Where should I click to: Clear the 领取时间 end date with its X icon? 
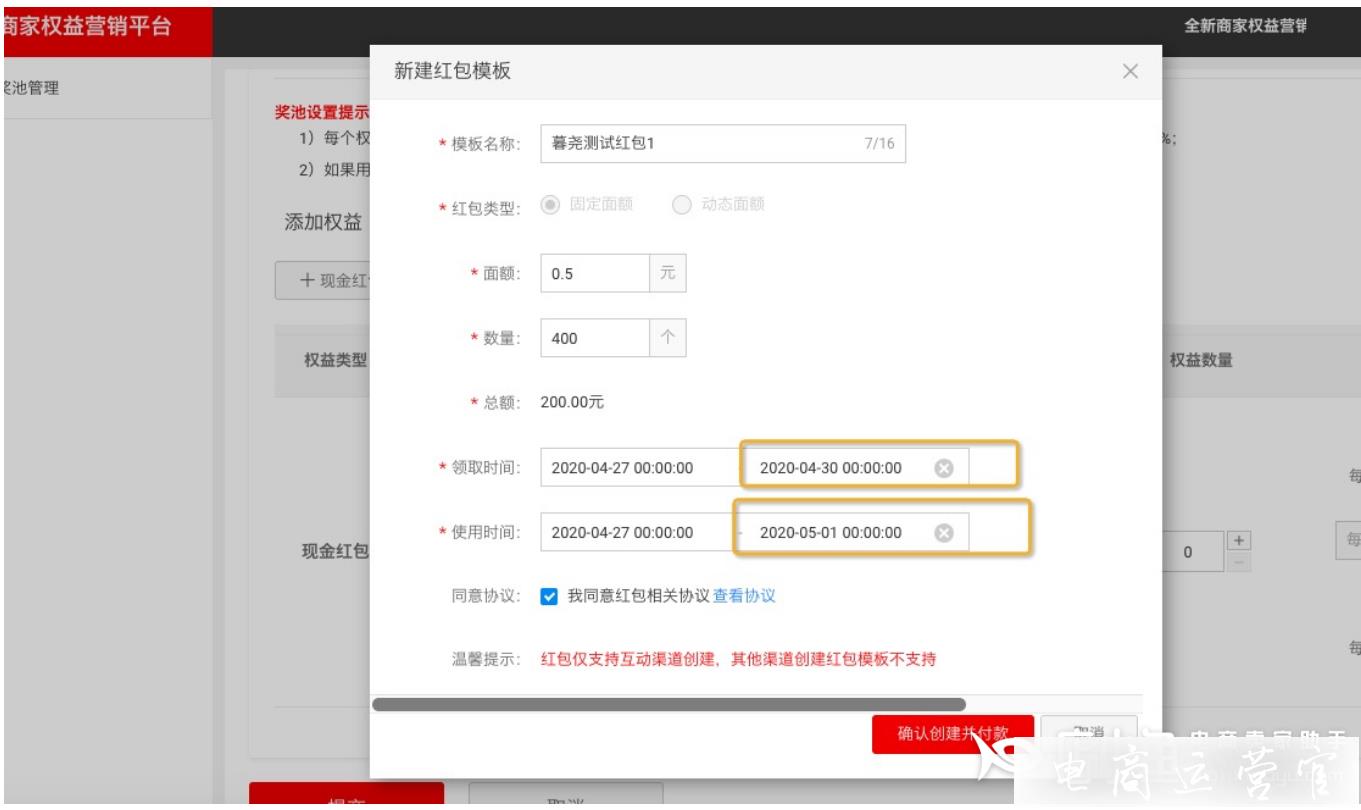point(942,468)
